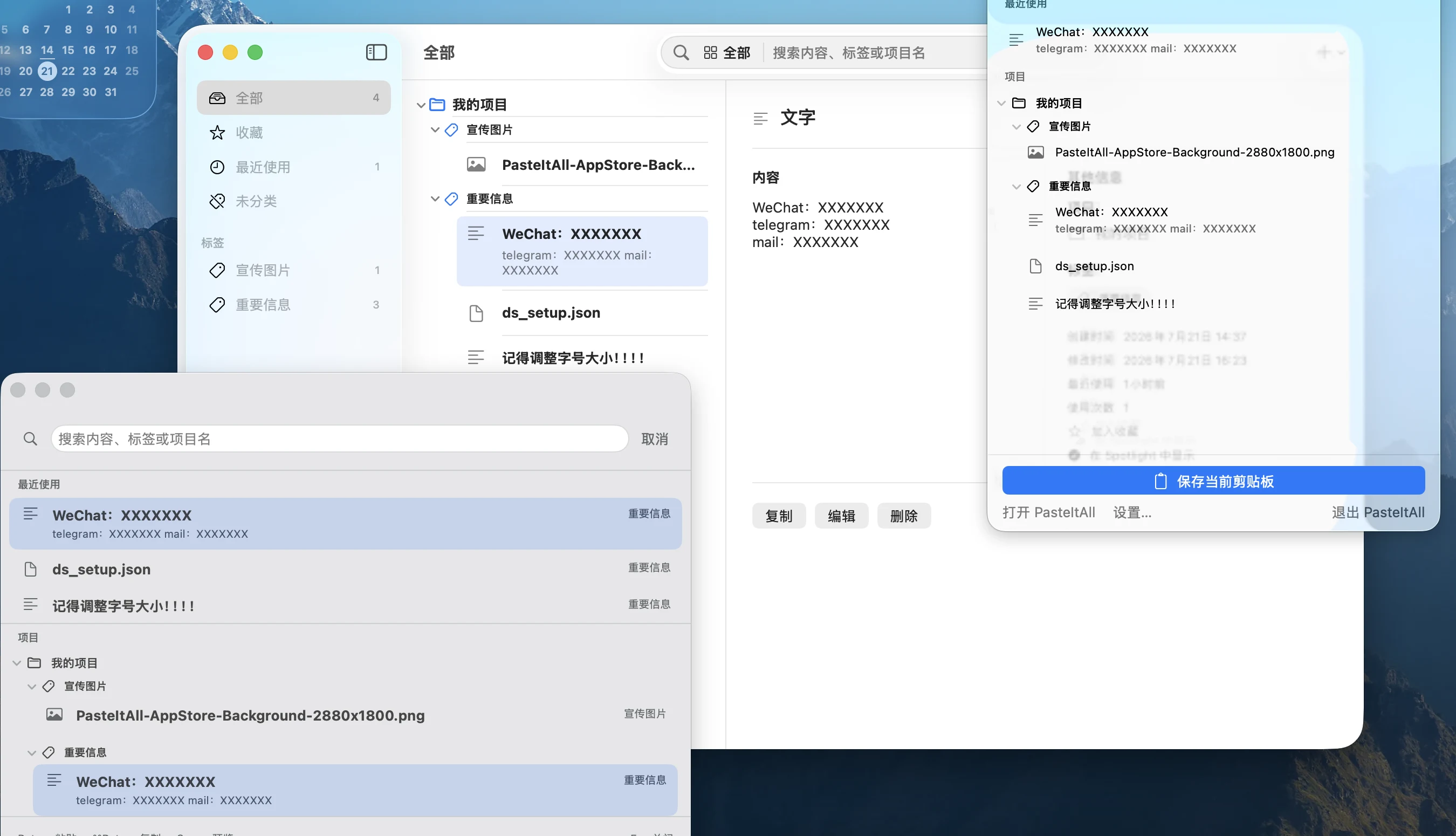Image resolution: width=1456 pixels, height=836 pixels.
Task: Select the 重要信息 tag in the sidebar
Action: (x=294, y=304)
